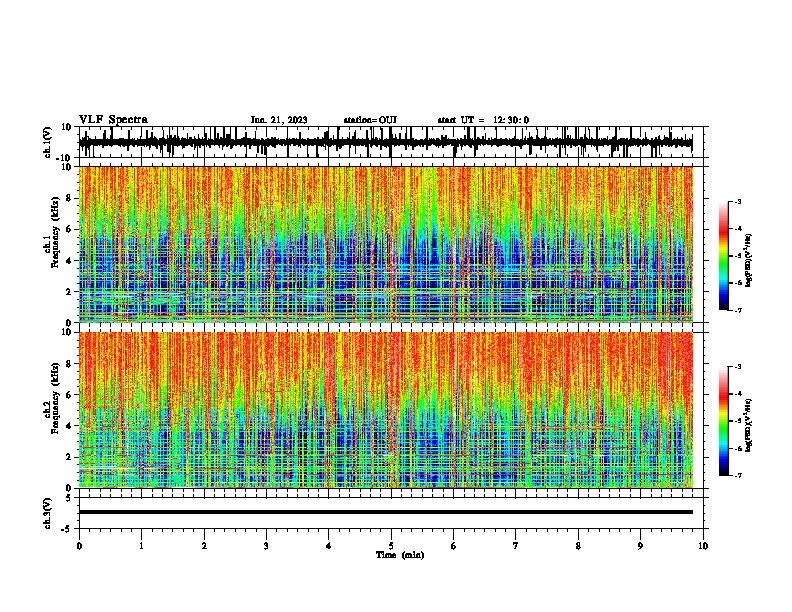Viewport: 792px width, 612px height.
Task: Click the "start UT = 12:30:0" label
Action: click(x=483, y=120)
